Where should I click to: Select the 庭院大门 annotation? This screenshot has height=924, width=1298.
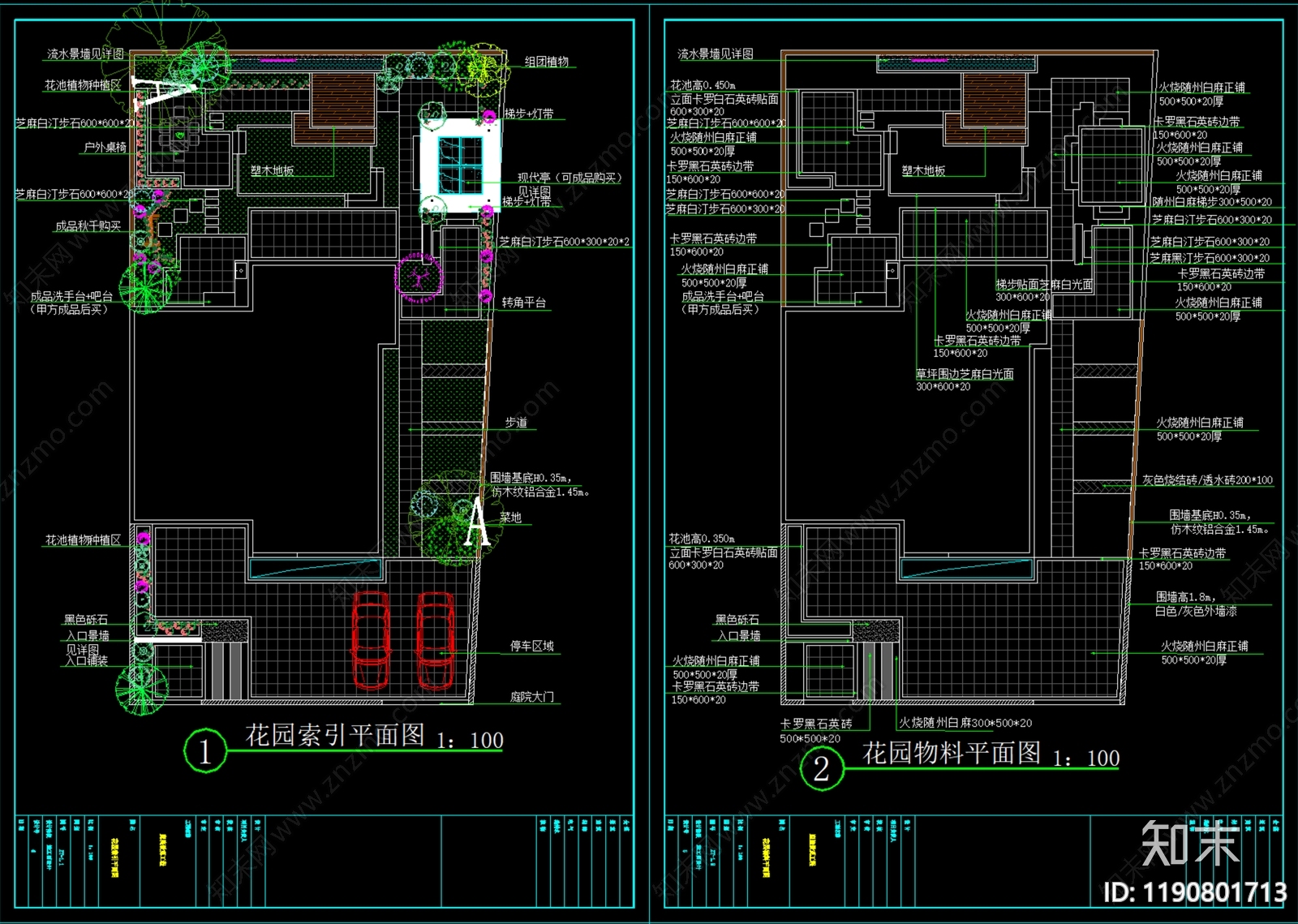point(531,697)
